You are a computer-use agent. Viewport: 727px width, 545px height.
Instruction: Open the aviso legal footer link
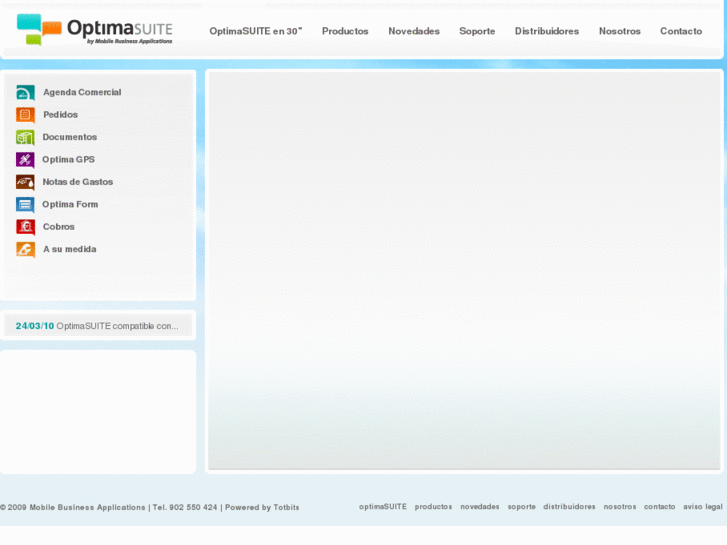pyautogui.click(x=702, y=507)
